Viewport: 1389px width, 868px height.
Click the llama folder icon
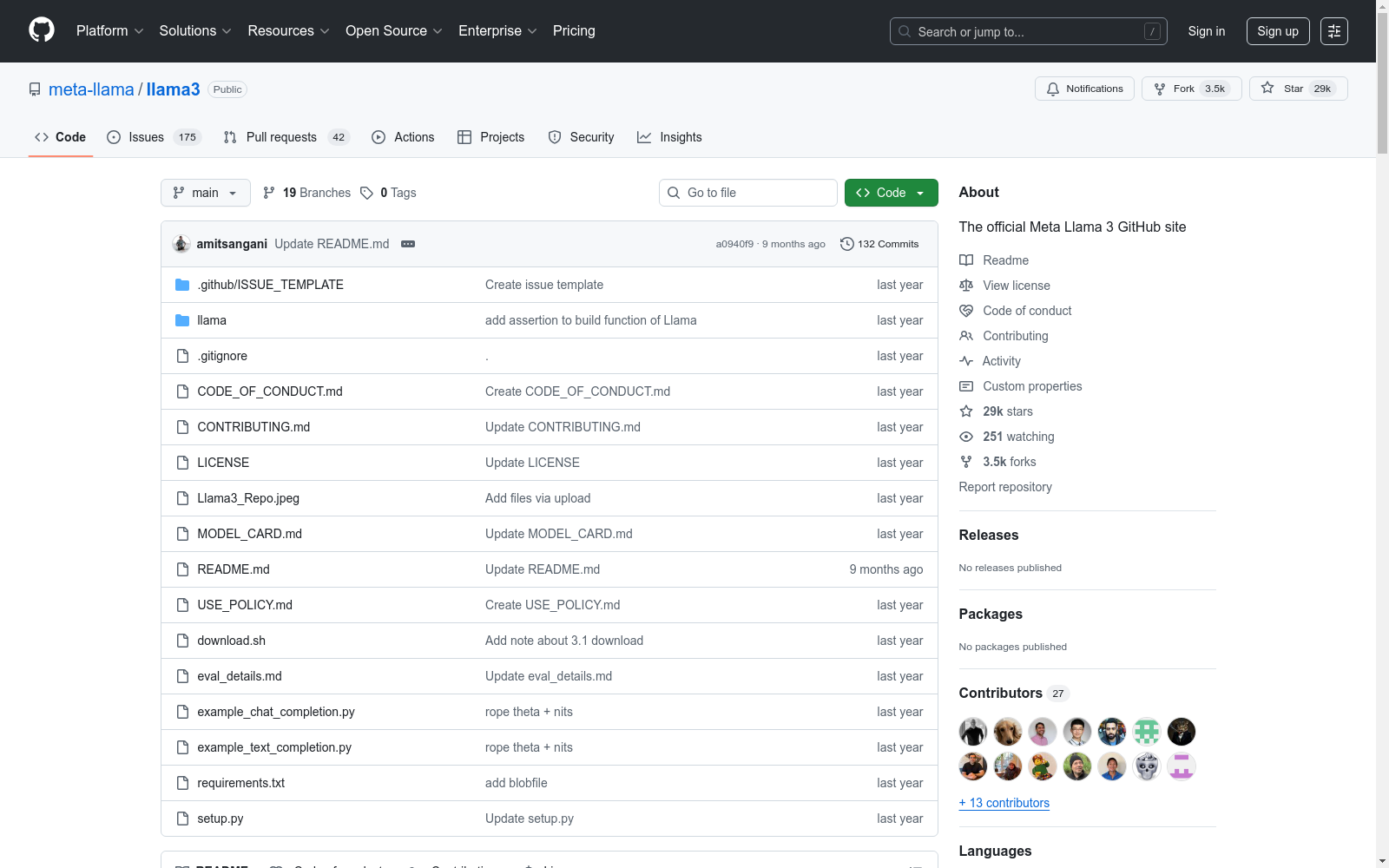(x=182, y=320)
